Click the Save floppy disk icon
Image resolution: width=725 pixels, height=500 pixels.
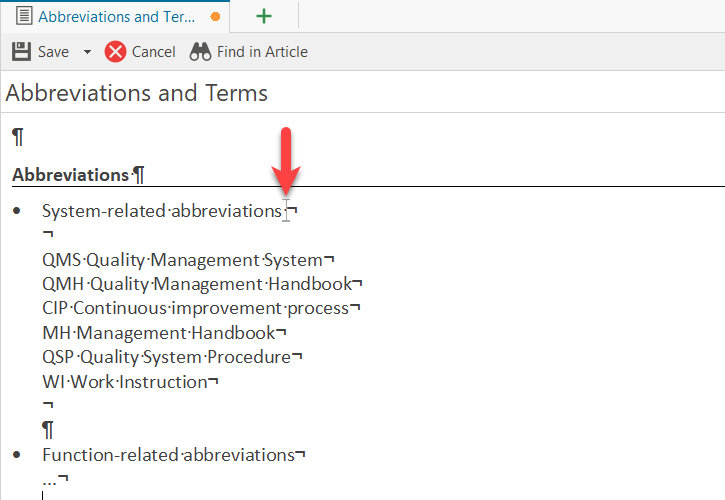(x=22, y=52)
